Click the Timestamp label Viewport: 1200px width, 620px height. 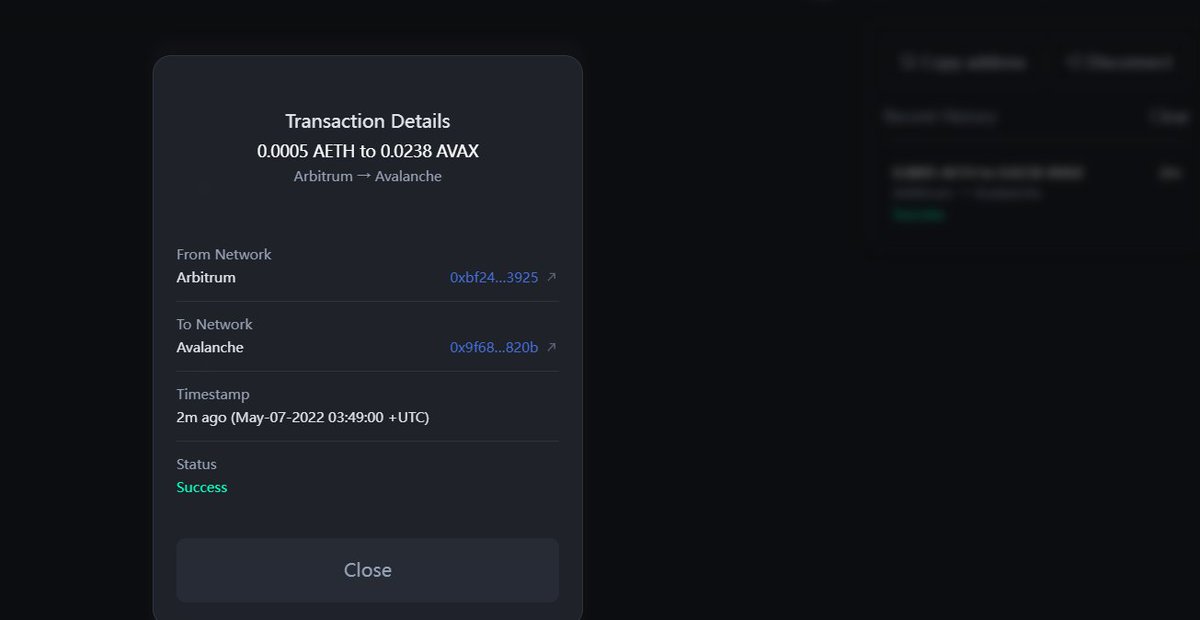tap(213, 394)
